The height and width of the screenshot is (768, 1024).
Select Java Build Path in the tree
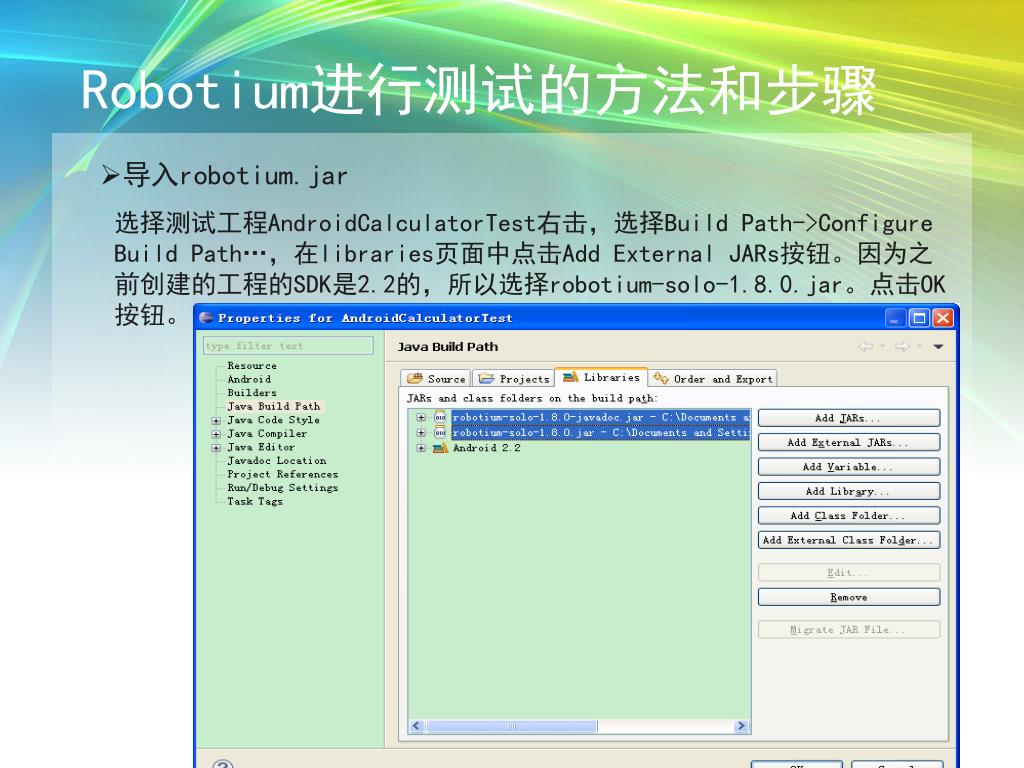[274, 406]
